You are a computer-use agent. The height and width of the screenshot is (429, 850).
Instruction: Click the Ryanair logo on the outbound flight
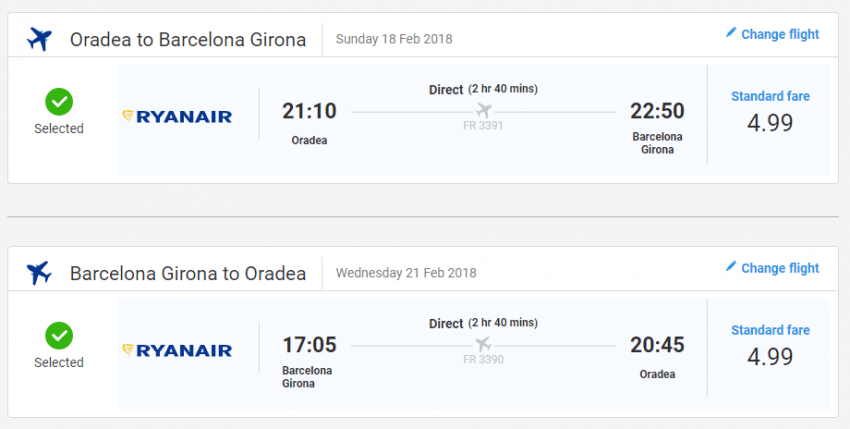(177, 116)
